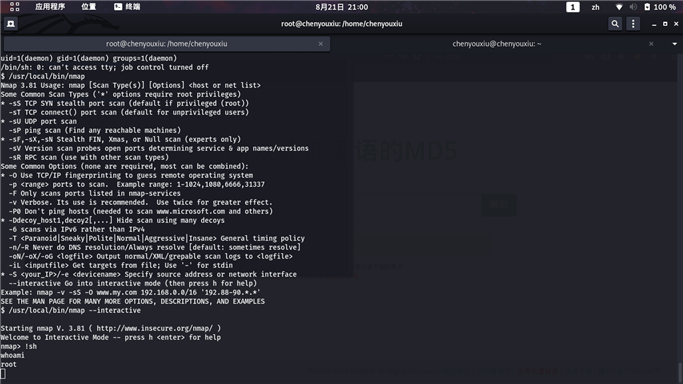Image resolution: width=683 pixels, height=384 pixels.
Task: Click the 'root' output line
Action: [x=8, y=364]
